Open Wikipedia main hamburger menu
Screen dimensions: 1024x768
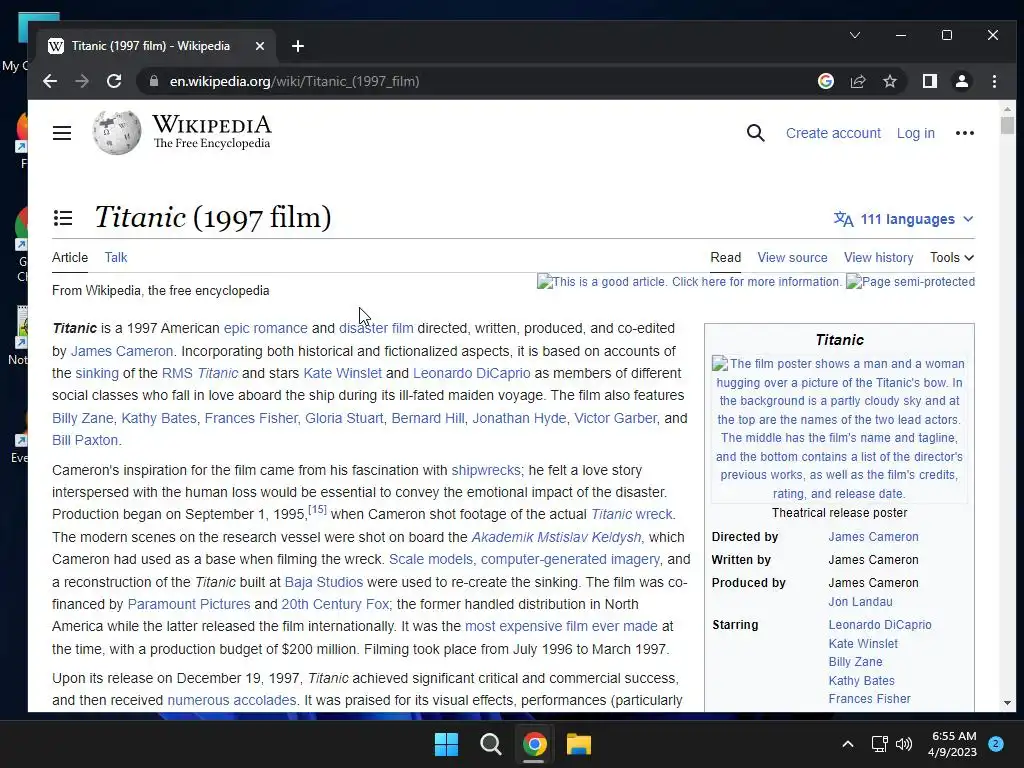pos(62,133)
